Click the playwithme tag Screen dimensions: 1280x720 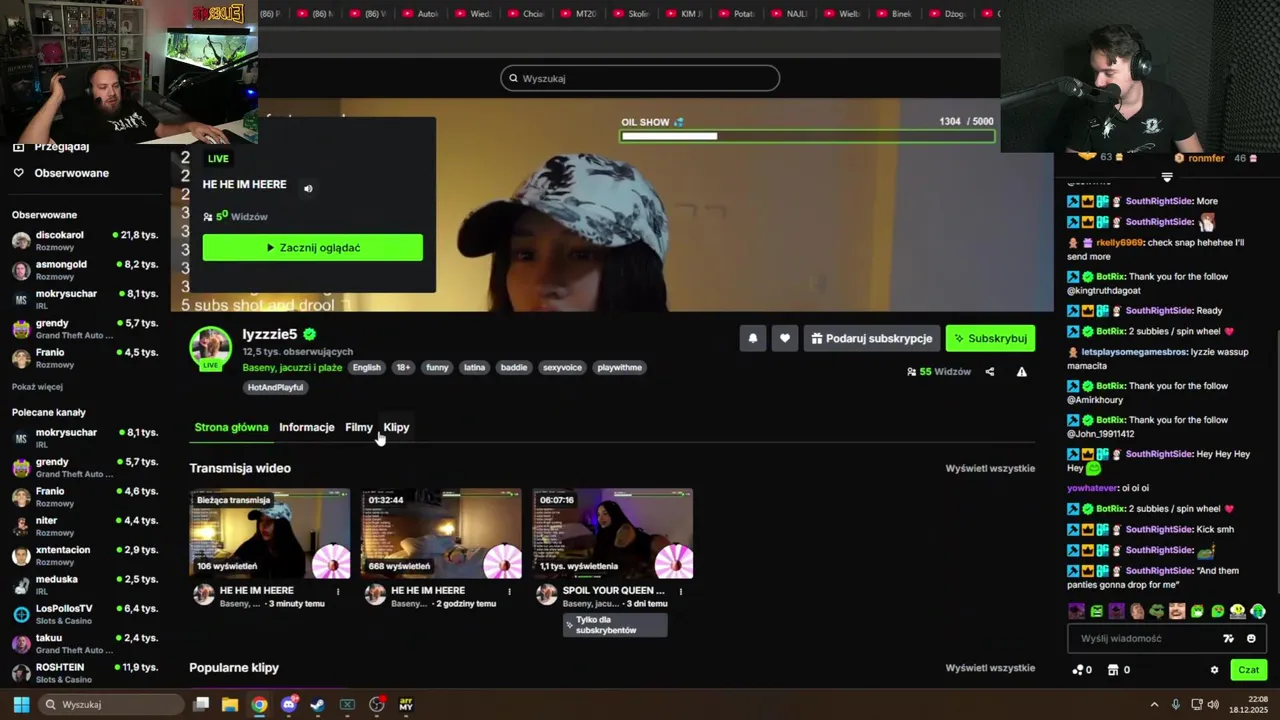619,368
